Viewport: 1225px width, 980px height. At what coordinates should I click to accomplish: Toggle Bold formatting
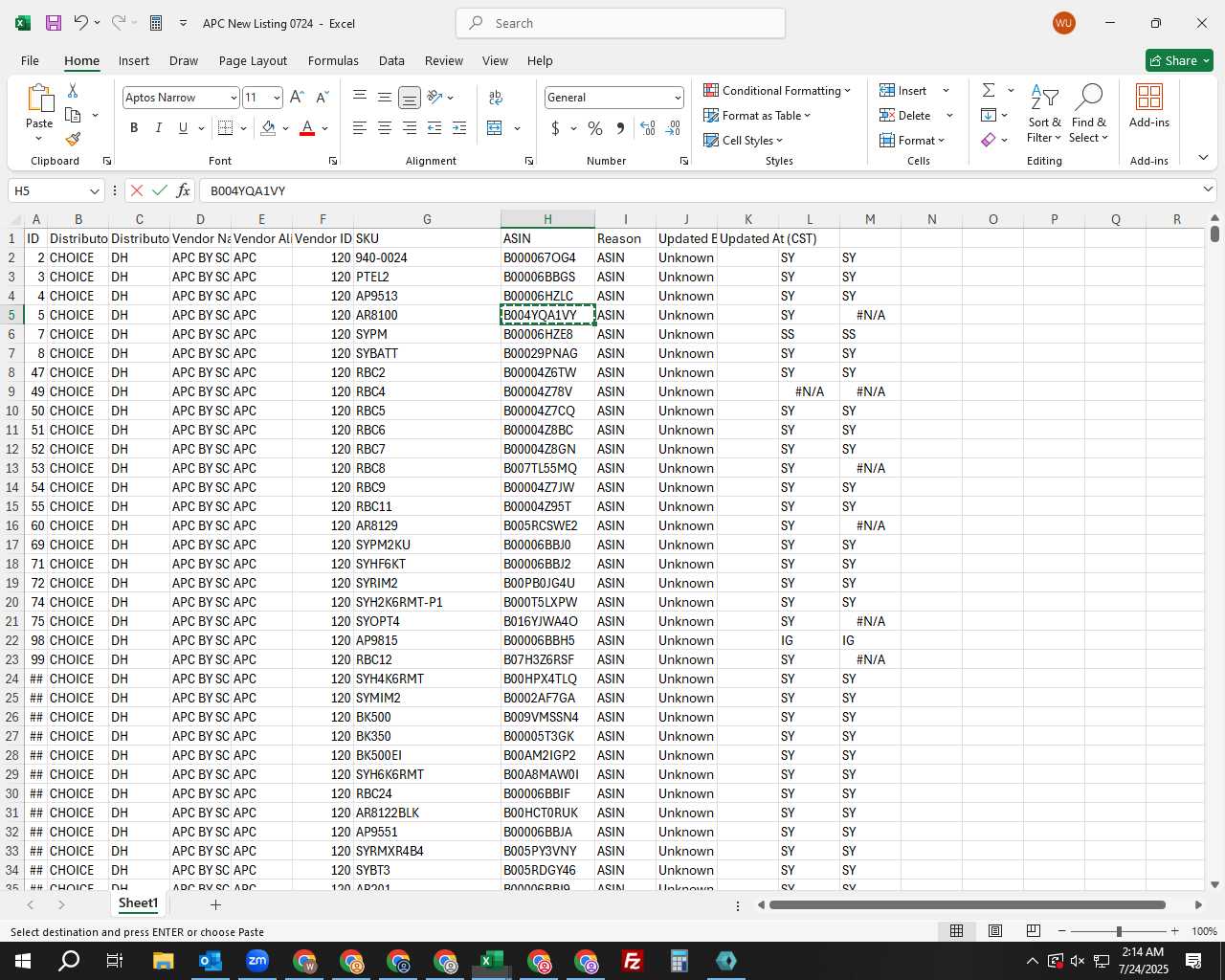(x=134, y=128)
